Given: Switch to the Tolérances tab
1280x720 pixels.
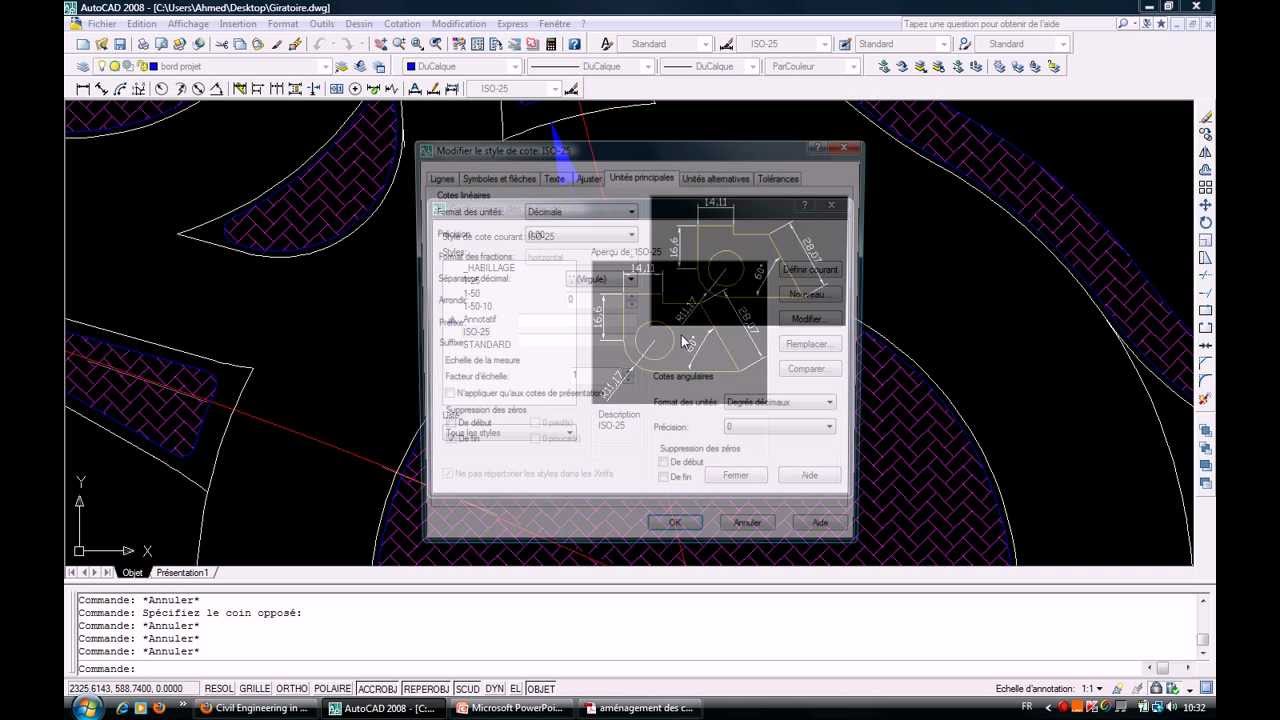Looking at the screenshot, I should pos(778,179).
